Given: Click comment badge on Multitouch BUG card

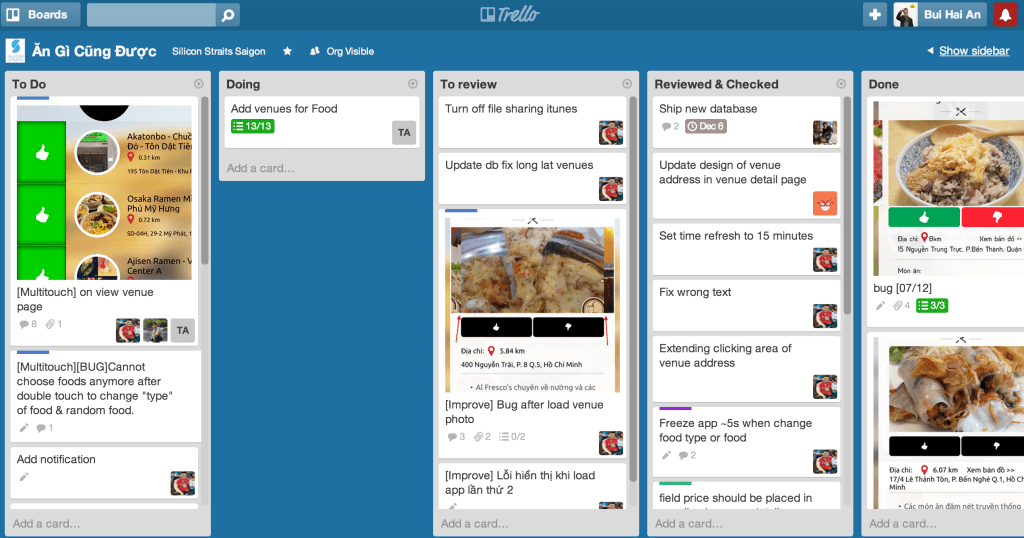Looking at the screenshot, I should click(x=45, y=428).
